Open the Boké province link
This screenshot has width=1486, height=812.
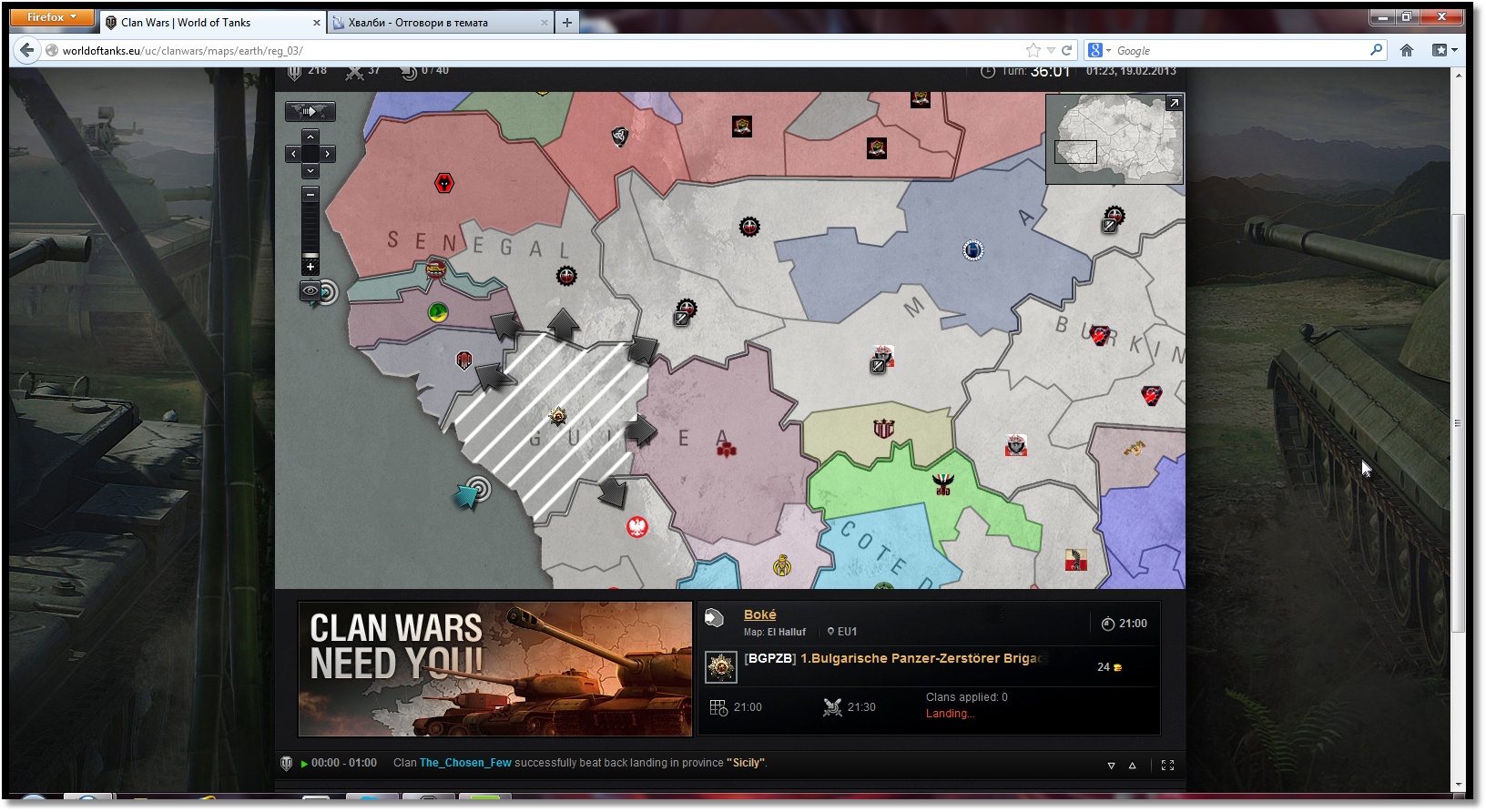[759, 614]
